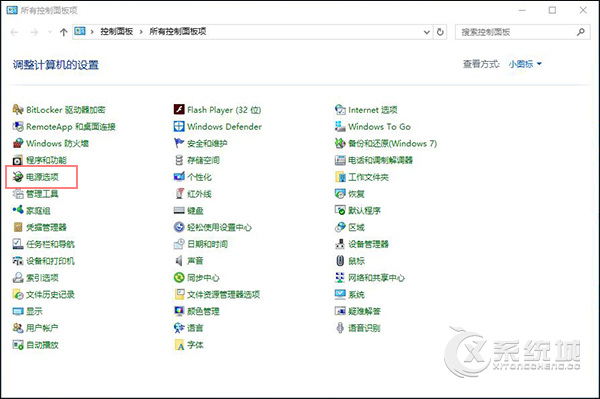This screenshot has height=399, width=600.
Task: Click the Windows To Go icon
Action: click(x=340, y=127)
